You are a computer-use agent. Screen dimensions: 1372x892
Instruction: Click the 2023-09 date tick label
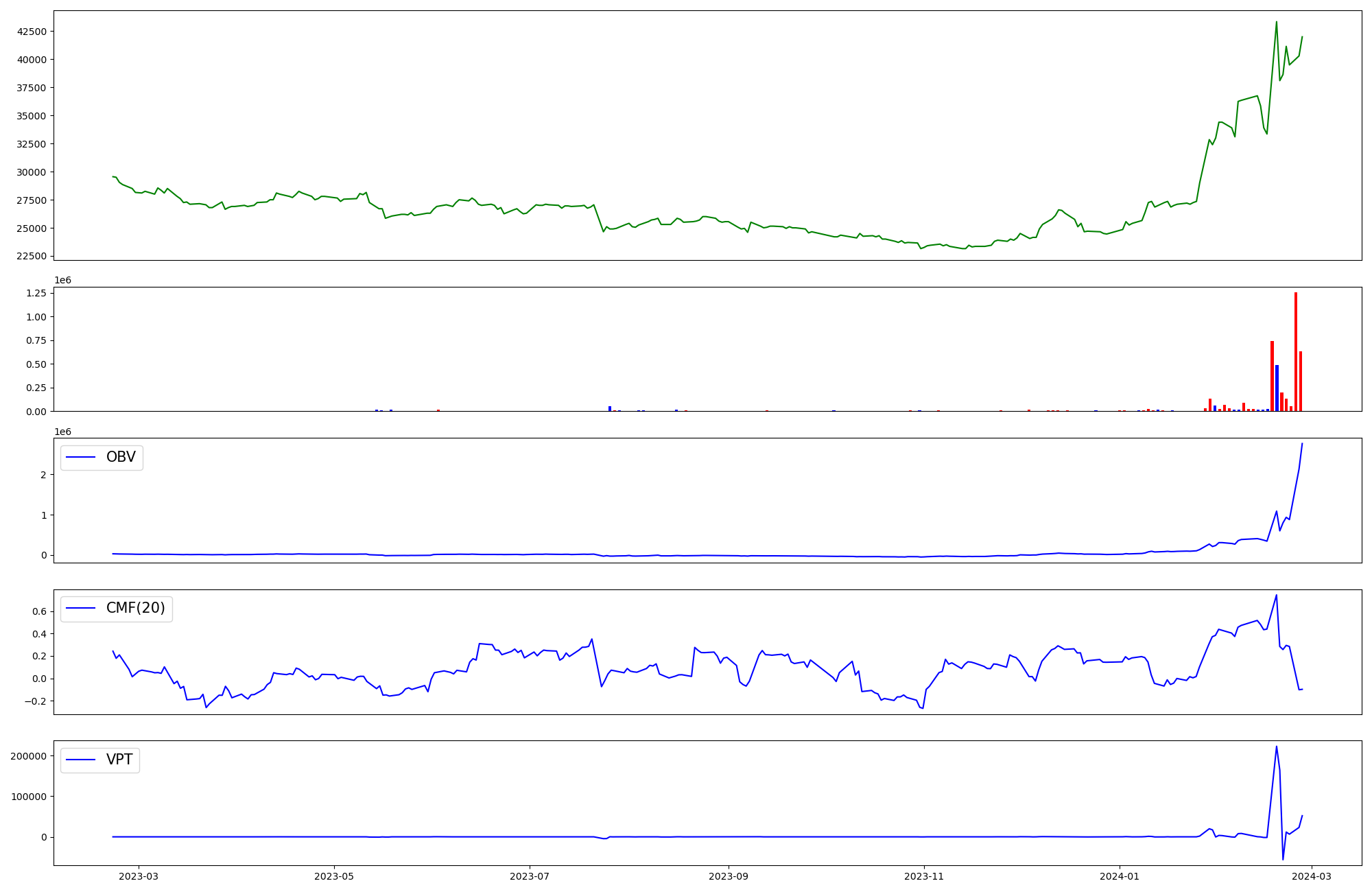point(728,876)
